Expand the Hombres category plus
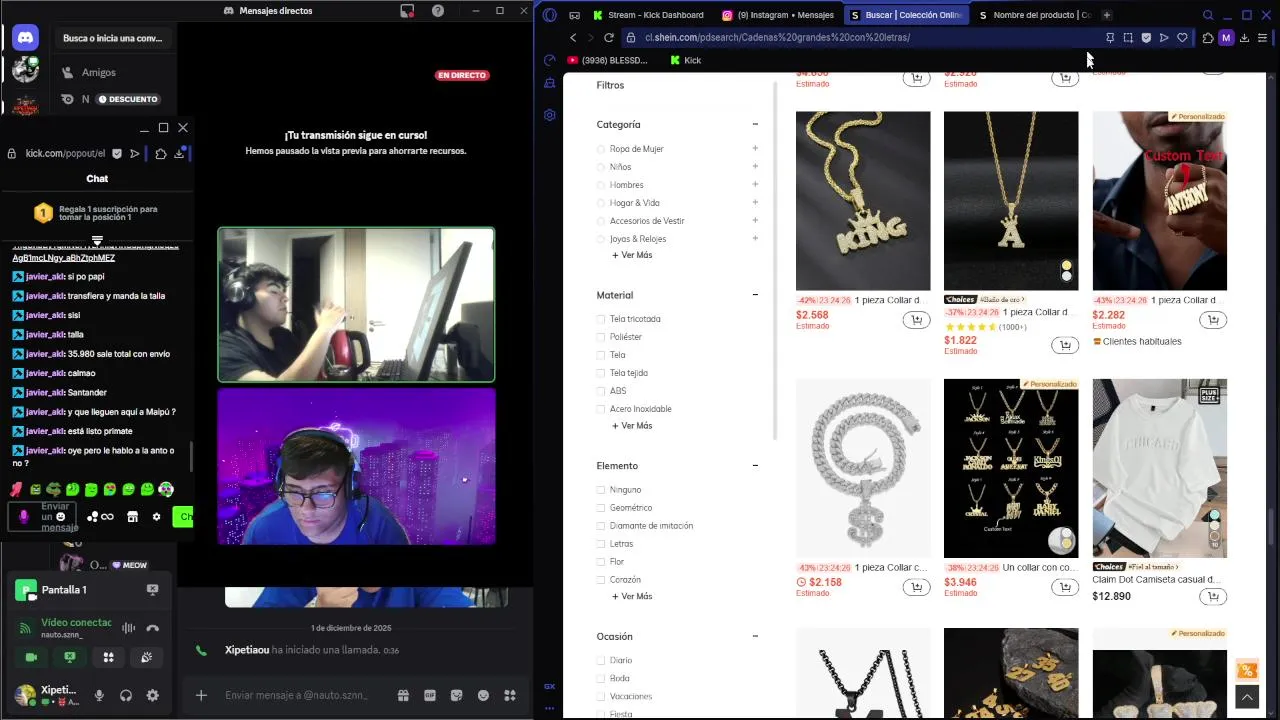This screenshot has width=1280, height=720. click(755, 184)
